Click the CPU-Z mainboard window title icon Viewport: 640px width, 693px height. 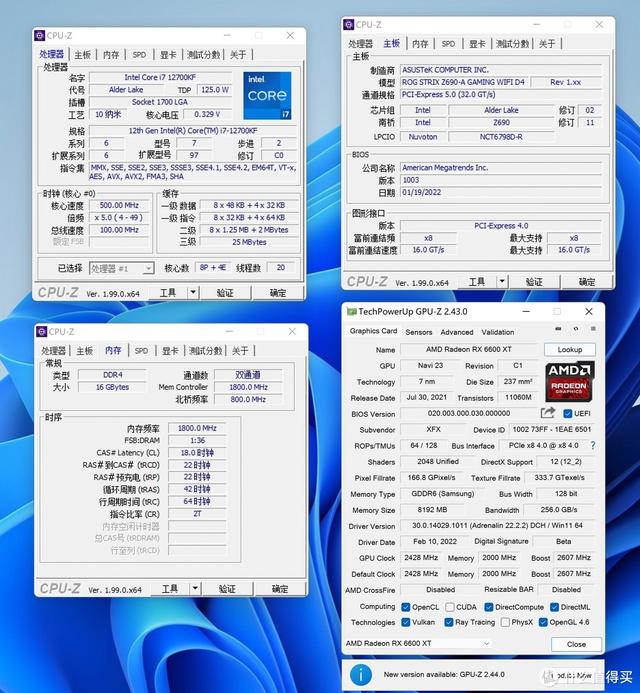pos(349,24)
